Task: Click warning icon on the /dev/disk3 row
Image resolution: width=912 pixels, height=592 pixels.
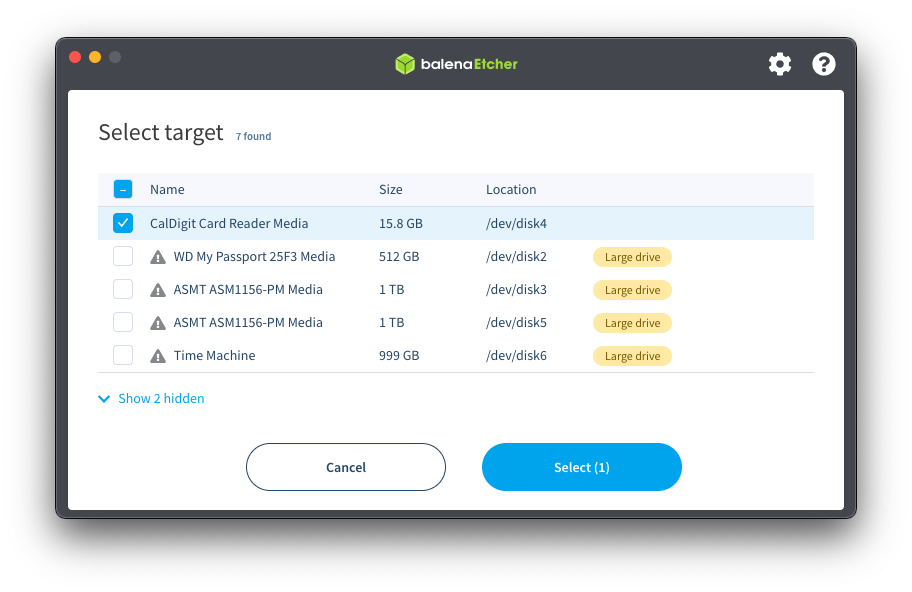Action: point(158,290)
